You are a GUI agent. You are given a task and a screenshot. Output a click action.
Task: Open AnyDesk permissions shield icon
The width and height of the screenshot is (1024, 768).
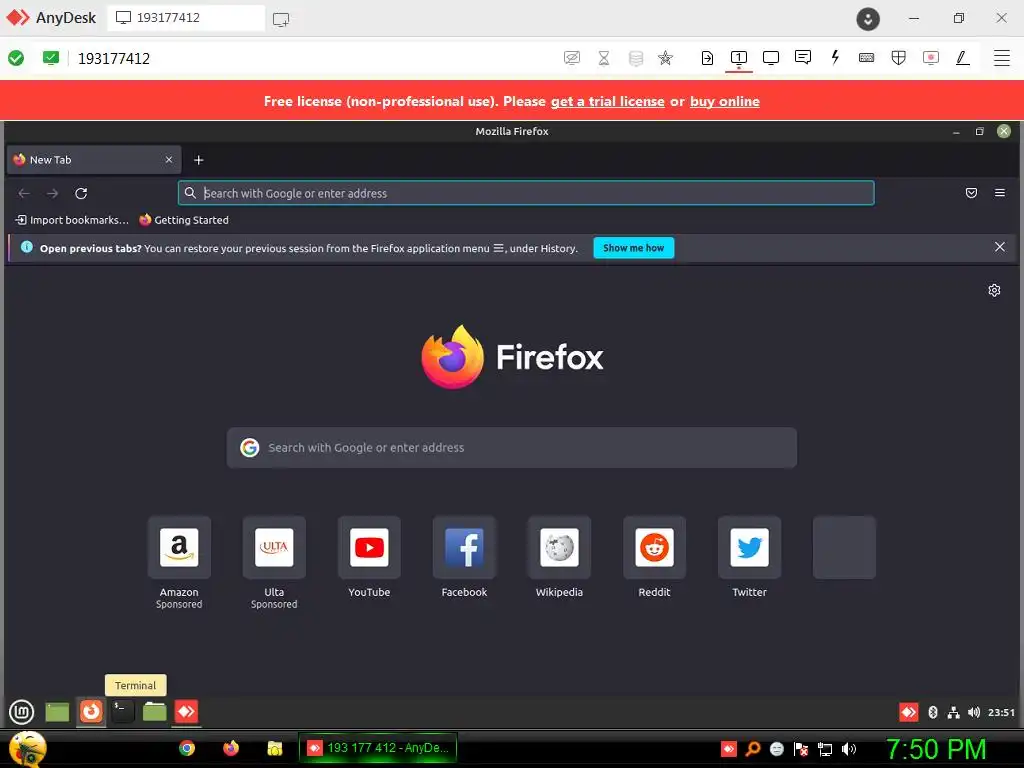click(x=899, y=58)
